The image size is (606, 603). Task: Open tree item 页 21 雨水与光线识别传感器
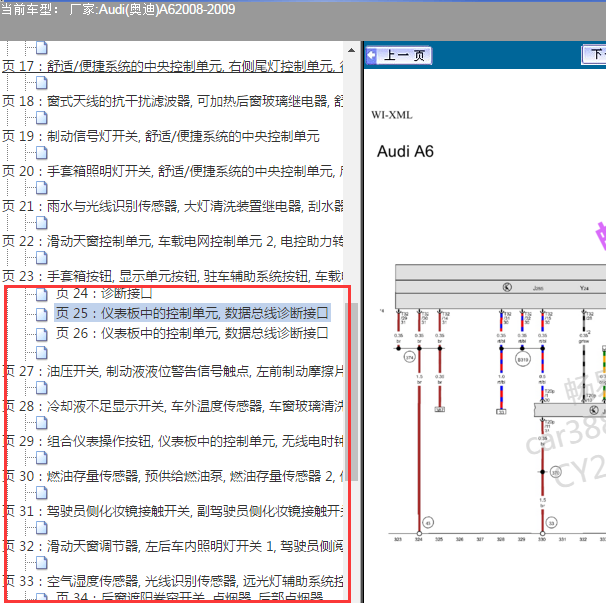coord(172,206)
